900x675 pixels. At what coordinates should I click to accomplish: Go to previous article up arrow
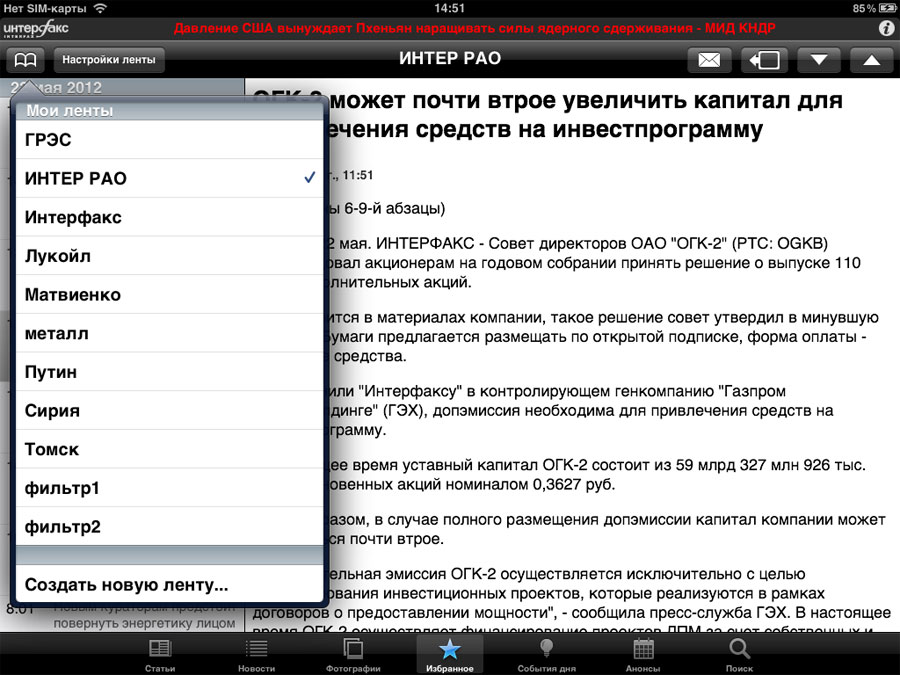pos(871,60)
